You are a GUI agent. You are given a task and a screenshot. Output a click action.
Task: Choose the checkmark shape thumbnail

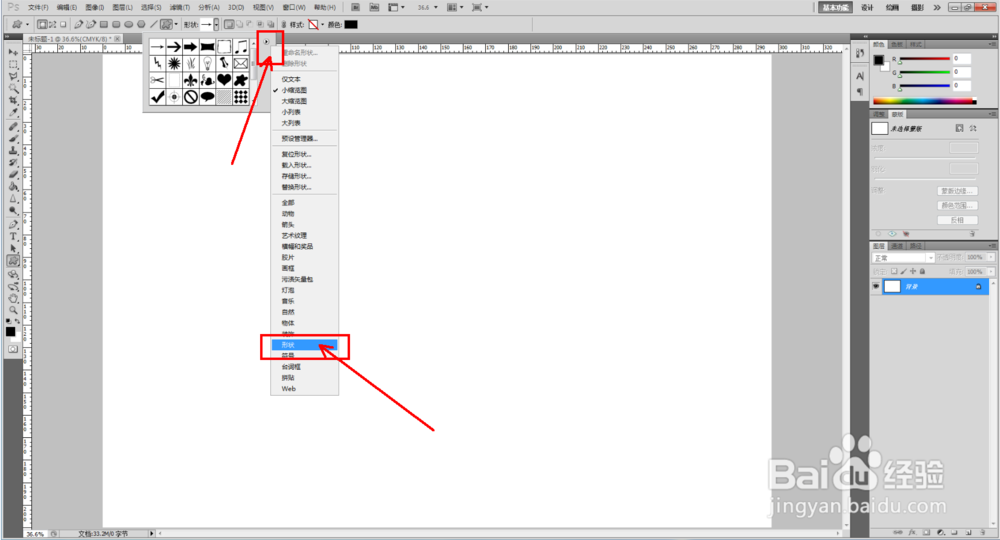[x=158, y=97]
